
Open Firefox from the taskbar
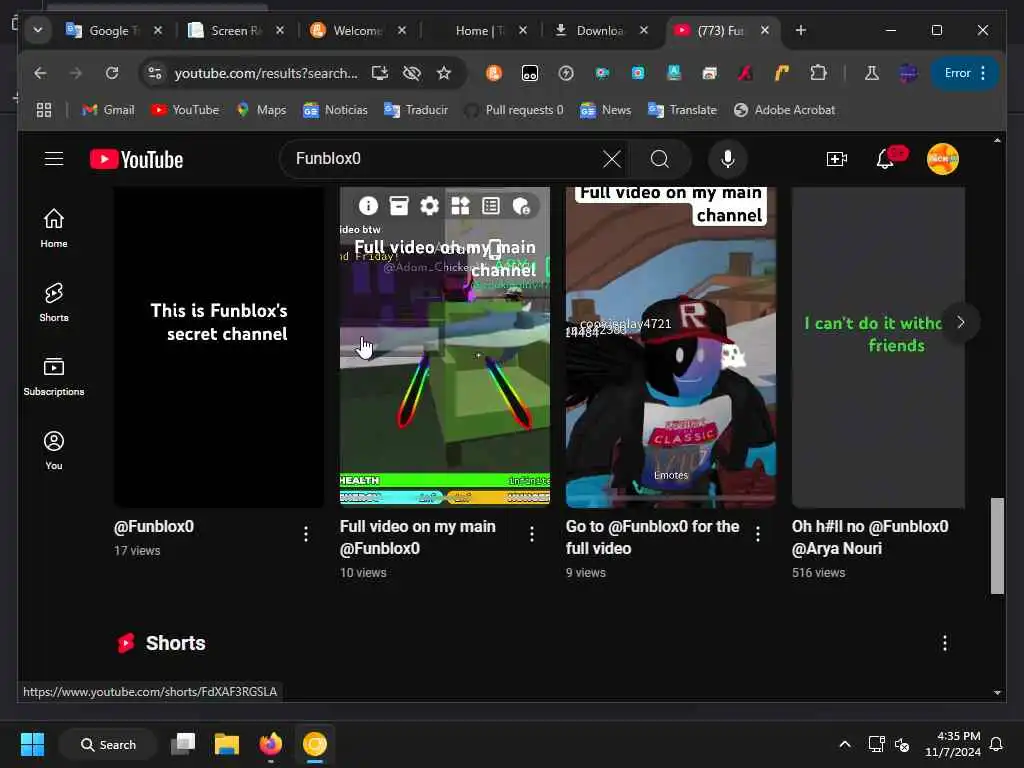(270, 744)
